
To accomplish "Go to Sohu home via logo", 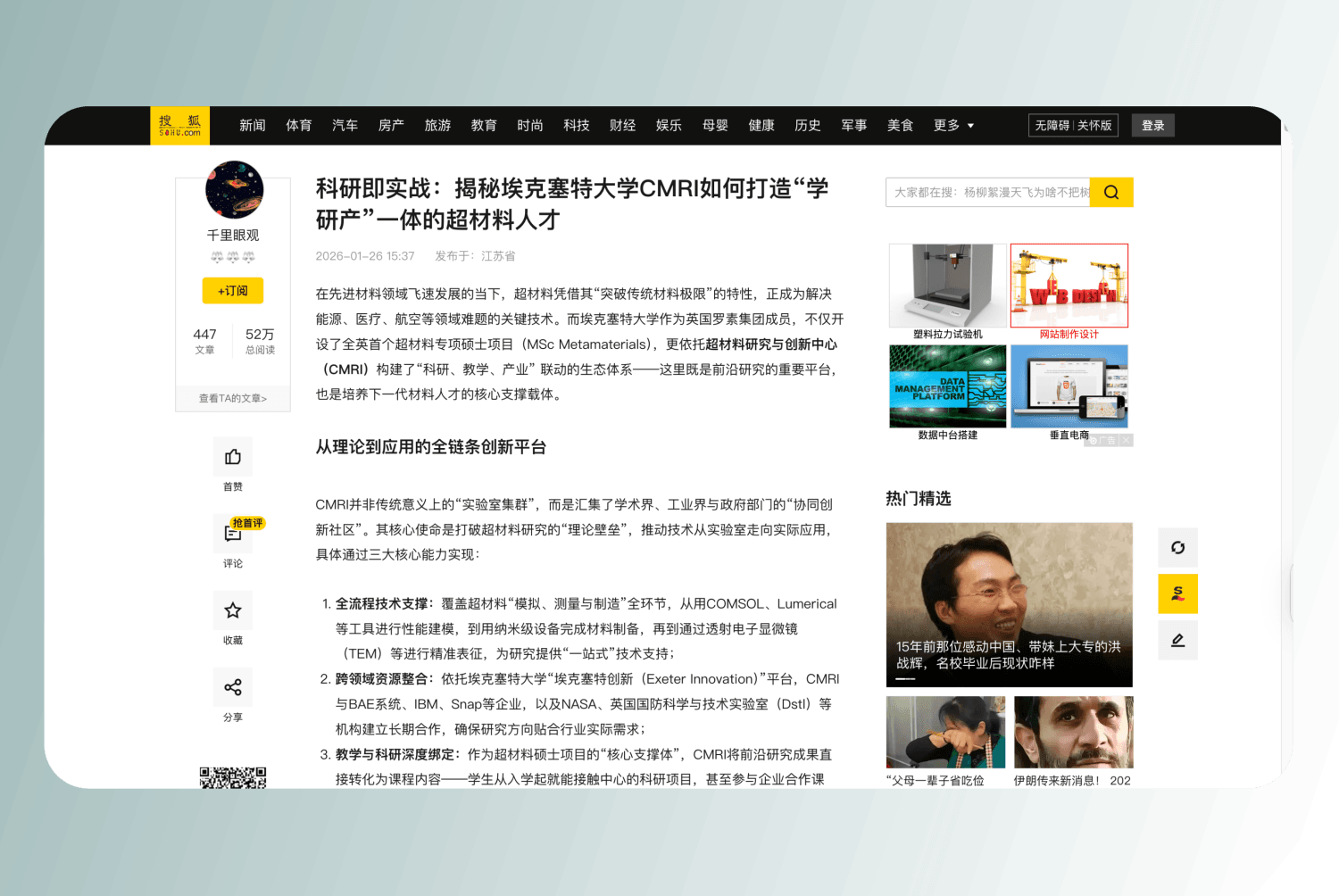I will pos(180,126).
